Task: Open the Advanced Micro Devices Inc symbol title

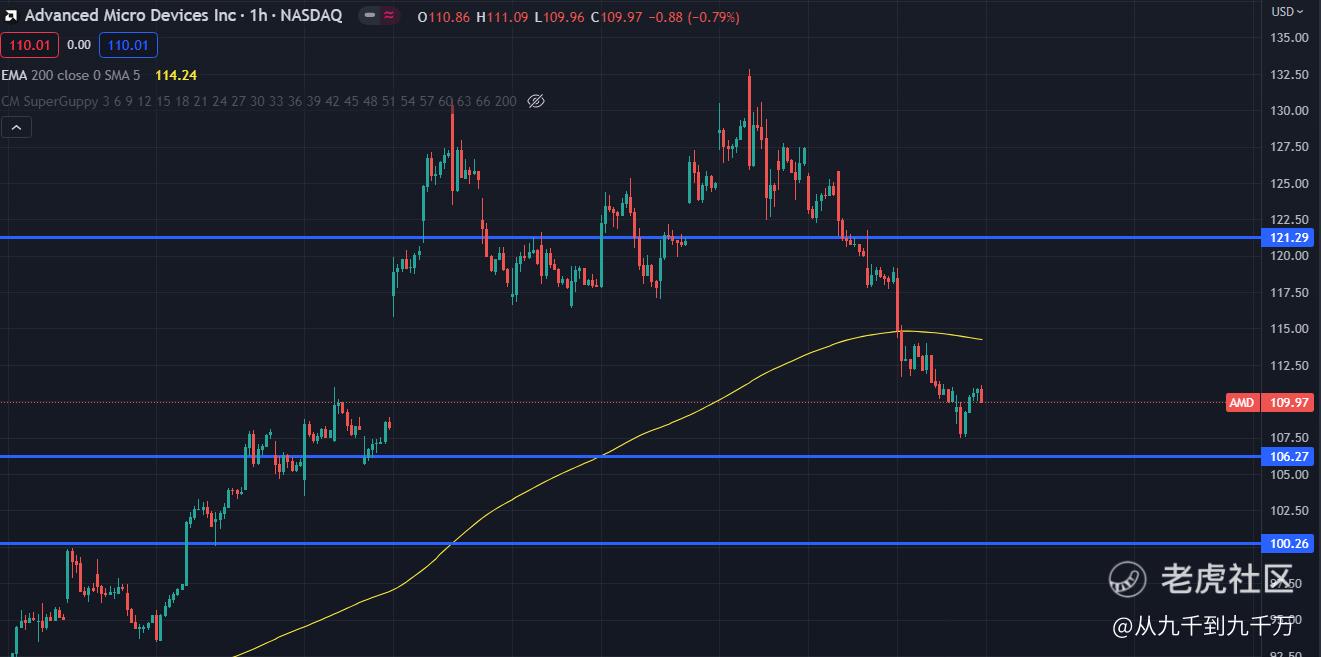Action: point(131,16)
